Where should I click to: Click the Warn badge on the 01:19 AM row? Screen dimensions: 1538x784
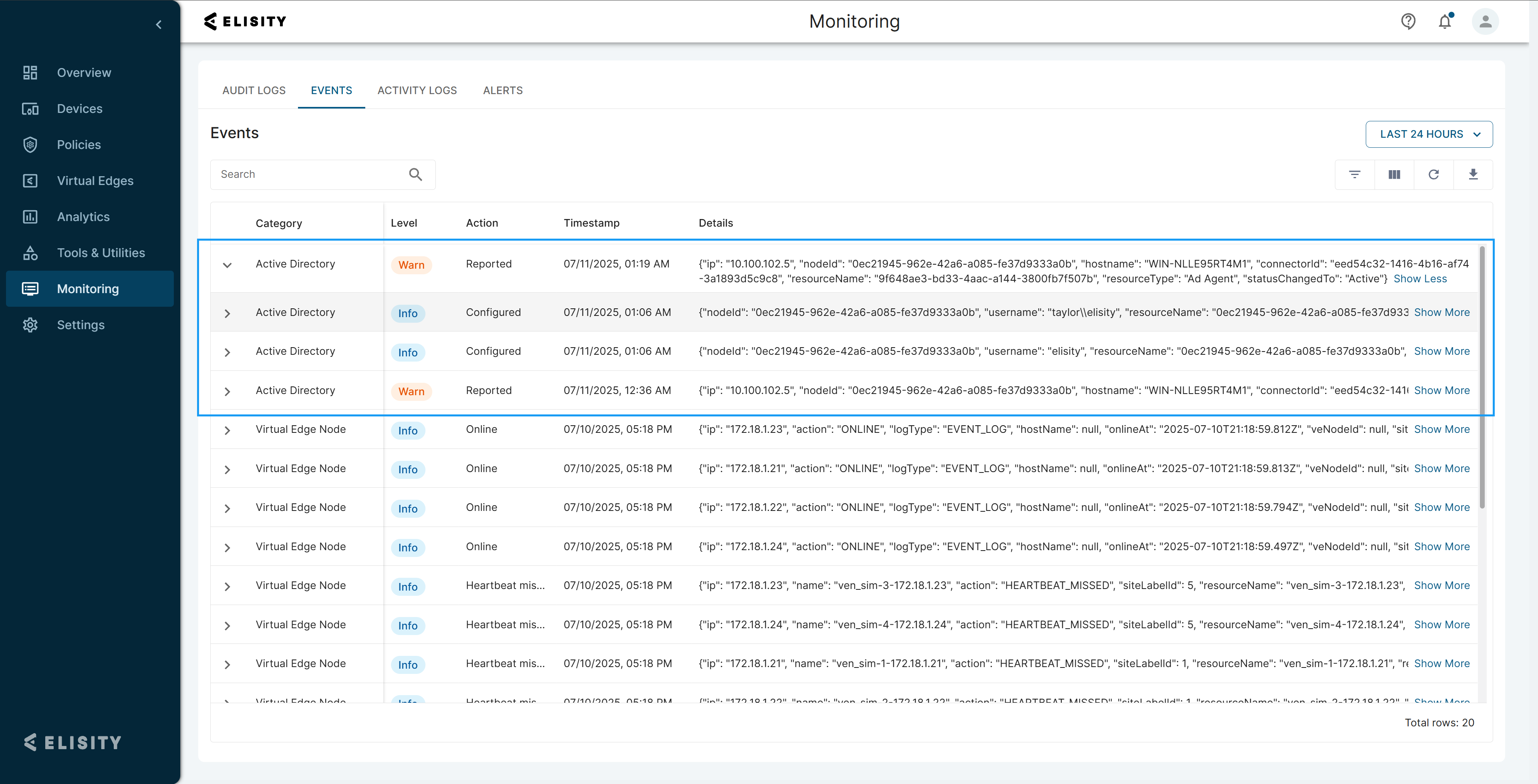point(411,265)
